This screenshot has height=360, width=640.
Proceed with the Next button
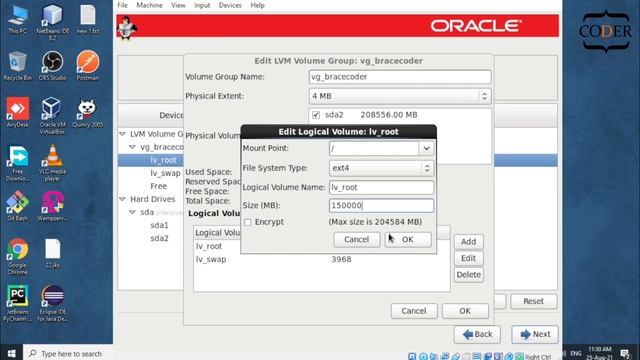coord(535,334)
